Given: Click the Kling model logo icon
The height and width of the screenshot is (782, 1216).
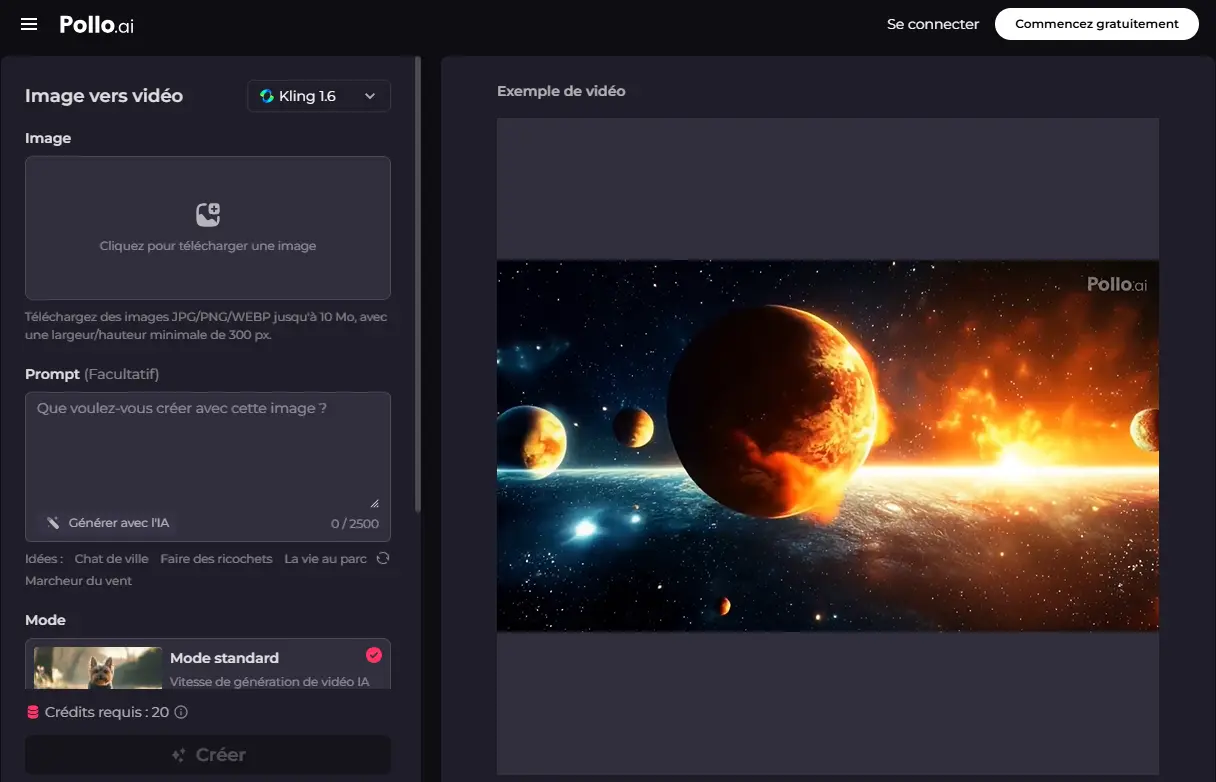Looking at the screenshot, I should pos(267,96).
